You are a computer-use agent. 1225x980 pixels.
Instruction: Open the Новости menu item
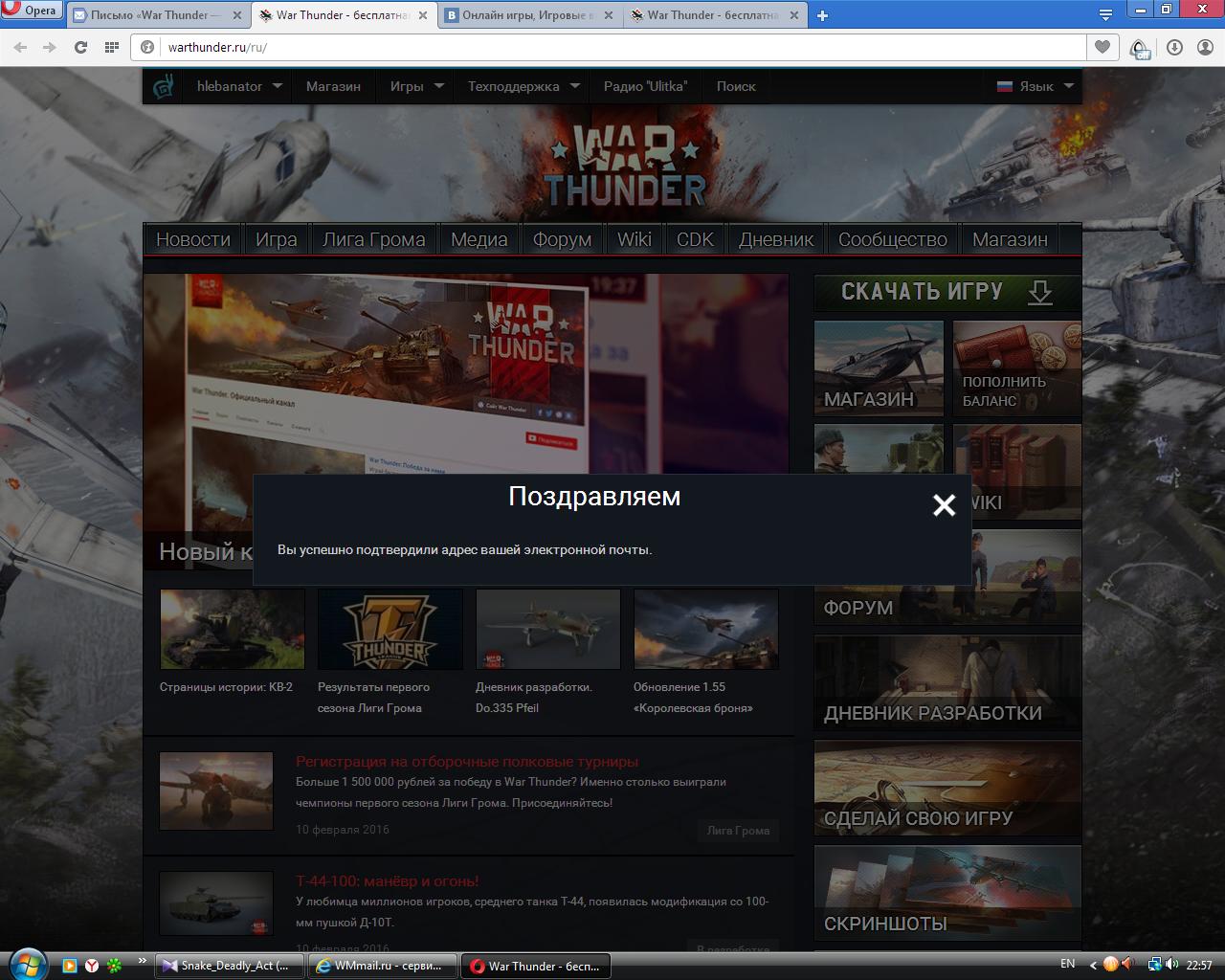(193, 239)
